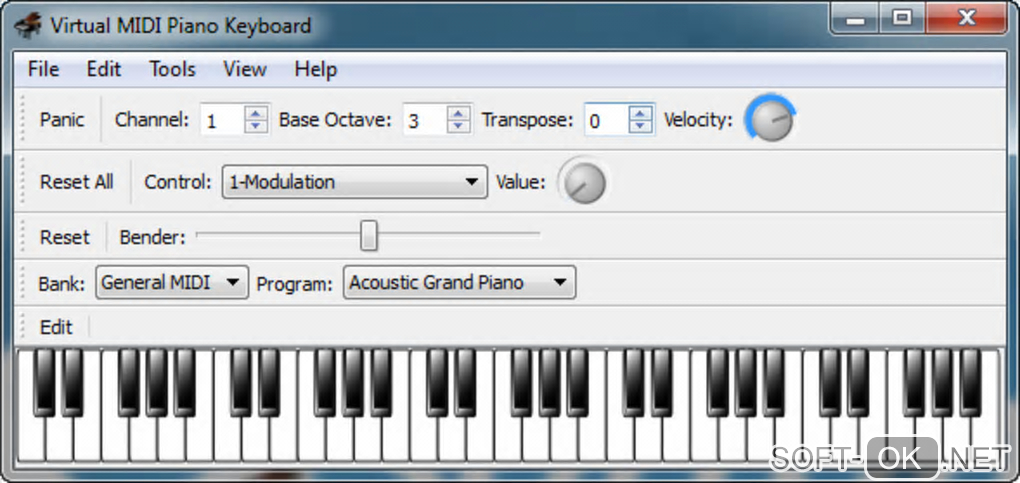Open the View menu

coord(245,69)
